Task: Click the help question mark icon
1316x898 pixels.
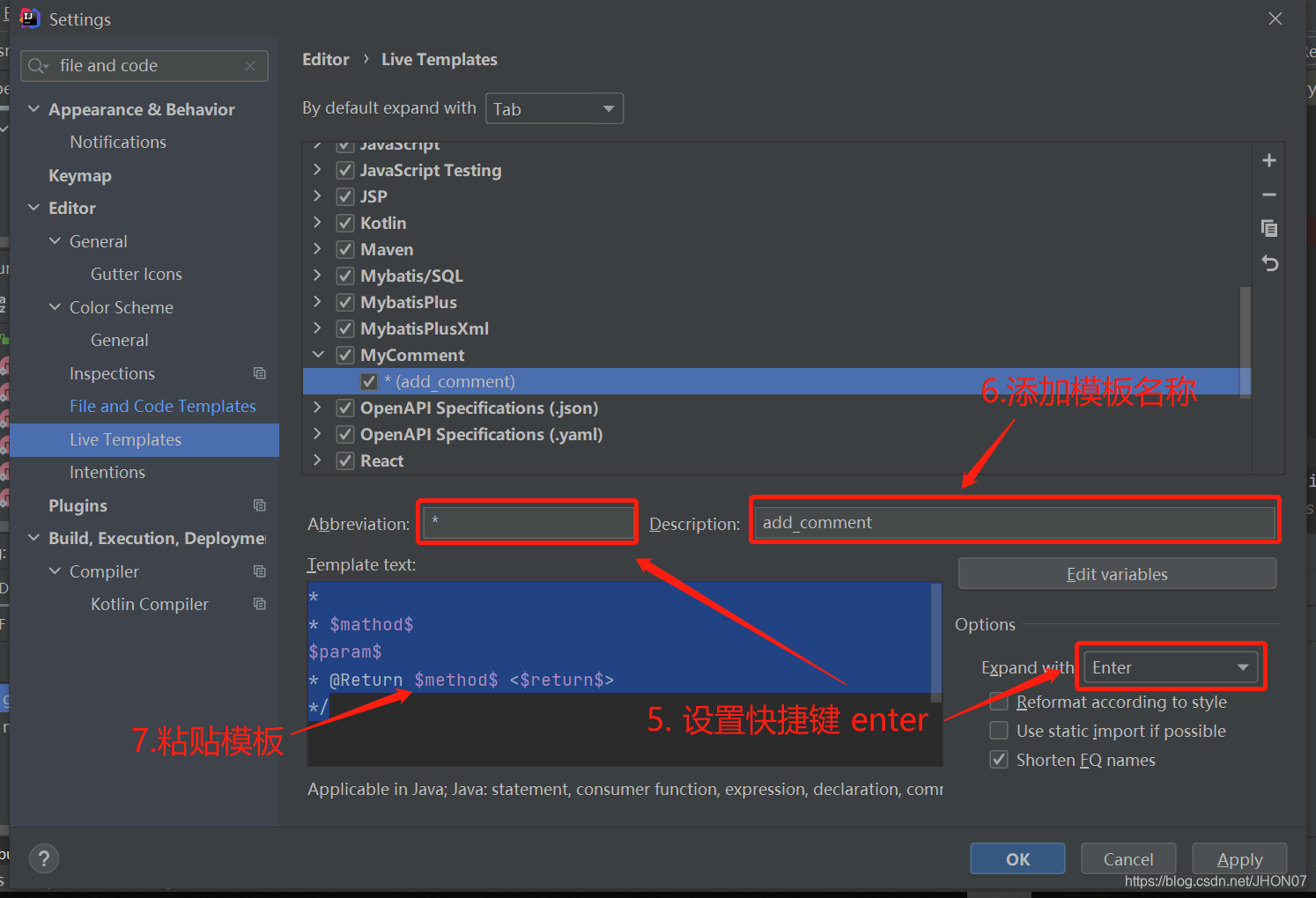Action: point(44,858)
